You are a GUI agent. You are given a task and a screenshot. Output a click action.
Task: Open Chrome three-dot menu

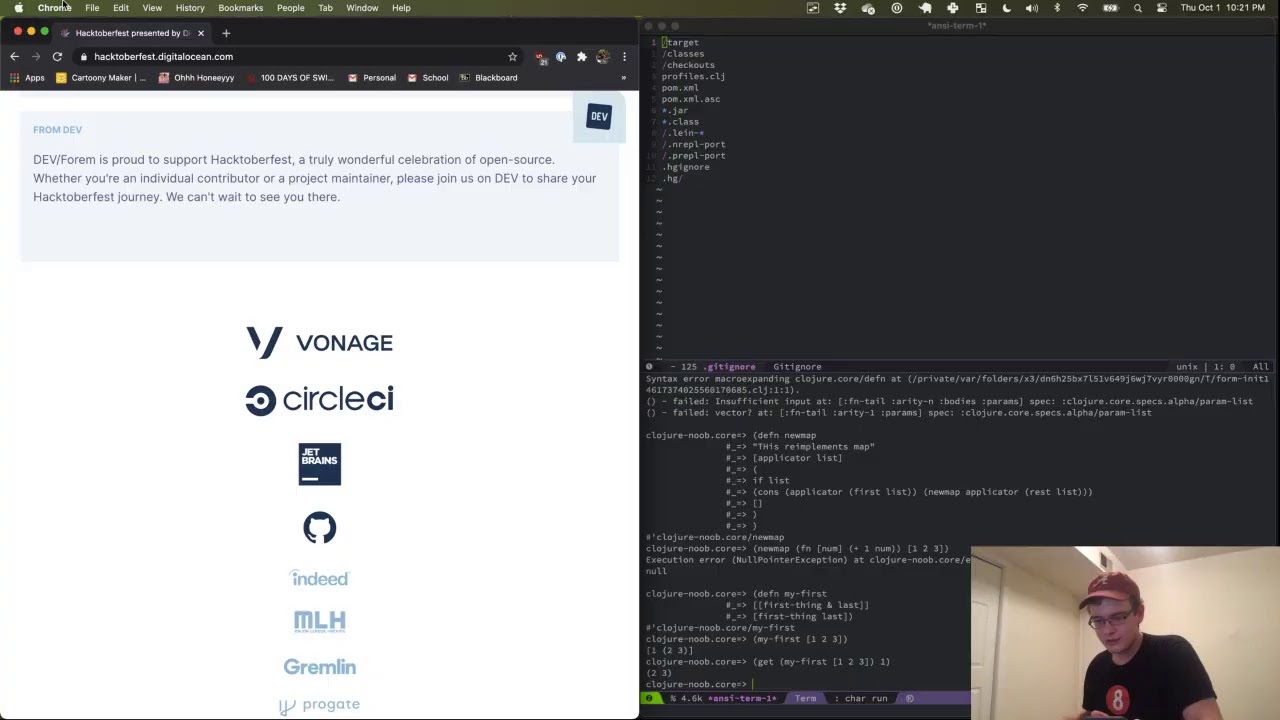[x=624, y=57]
